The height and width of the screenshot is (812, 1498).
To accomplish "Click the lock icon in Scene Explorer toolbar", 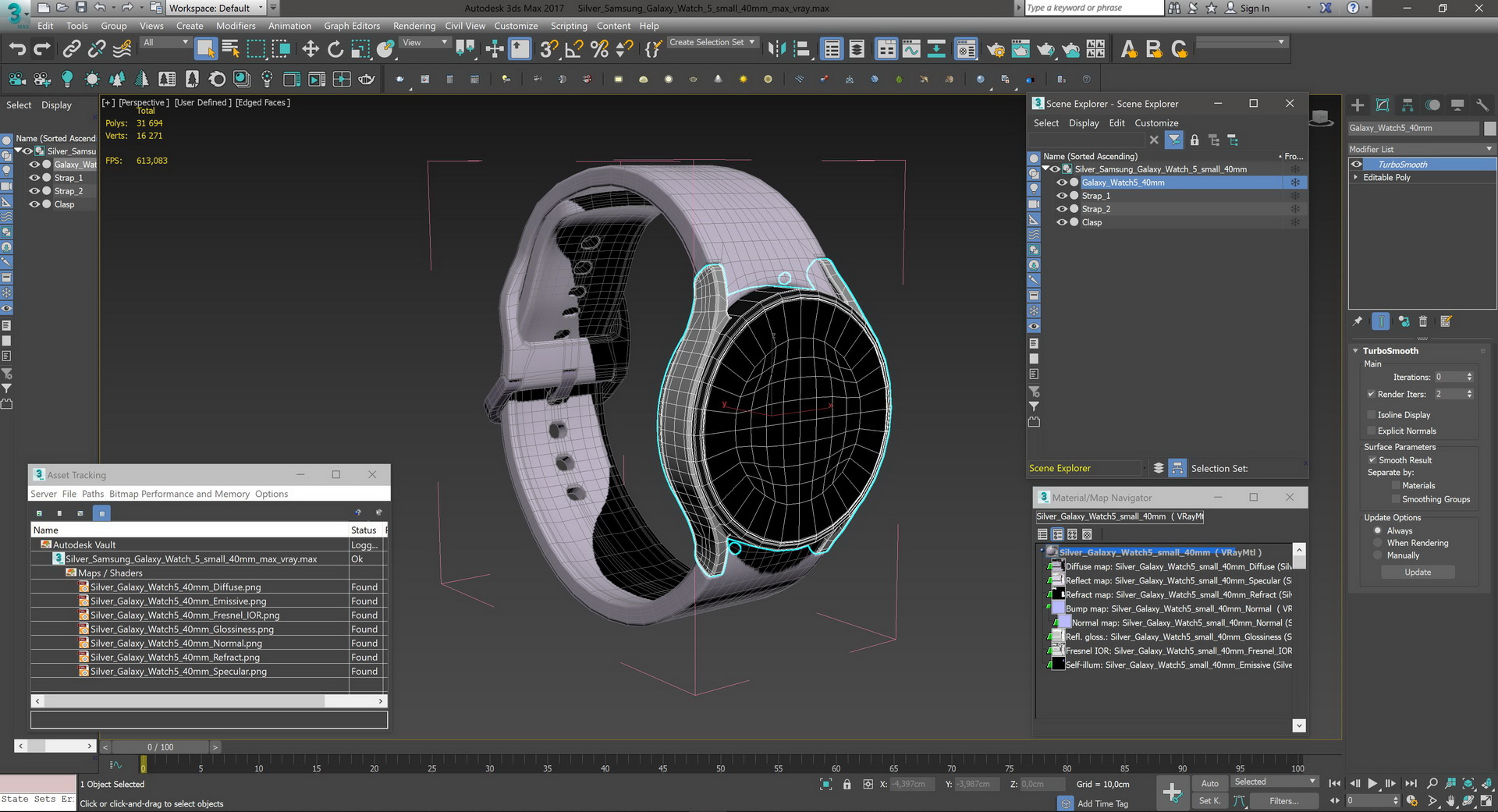I will pos(1194,140).
